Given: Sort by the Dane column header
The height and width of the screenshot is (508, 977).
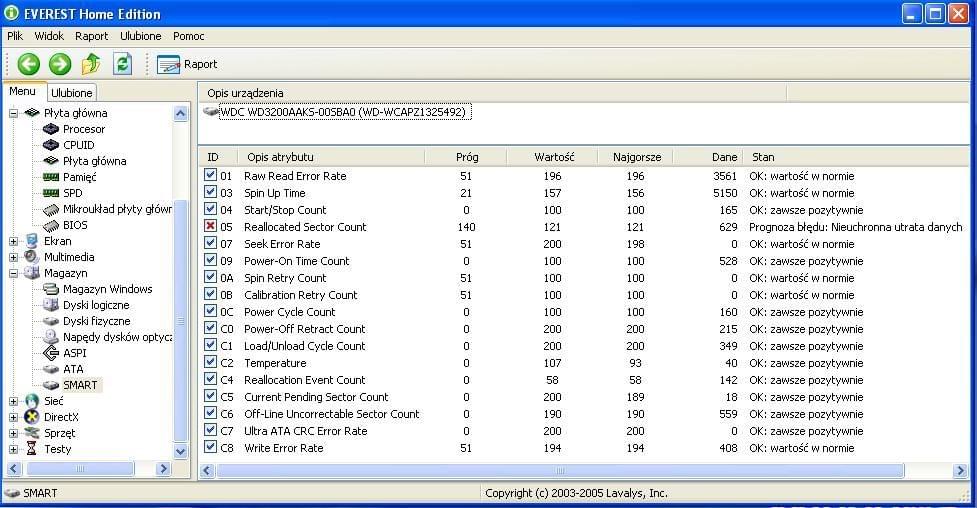Looking at the screenshot, I should 708,157.
